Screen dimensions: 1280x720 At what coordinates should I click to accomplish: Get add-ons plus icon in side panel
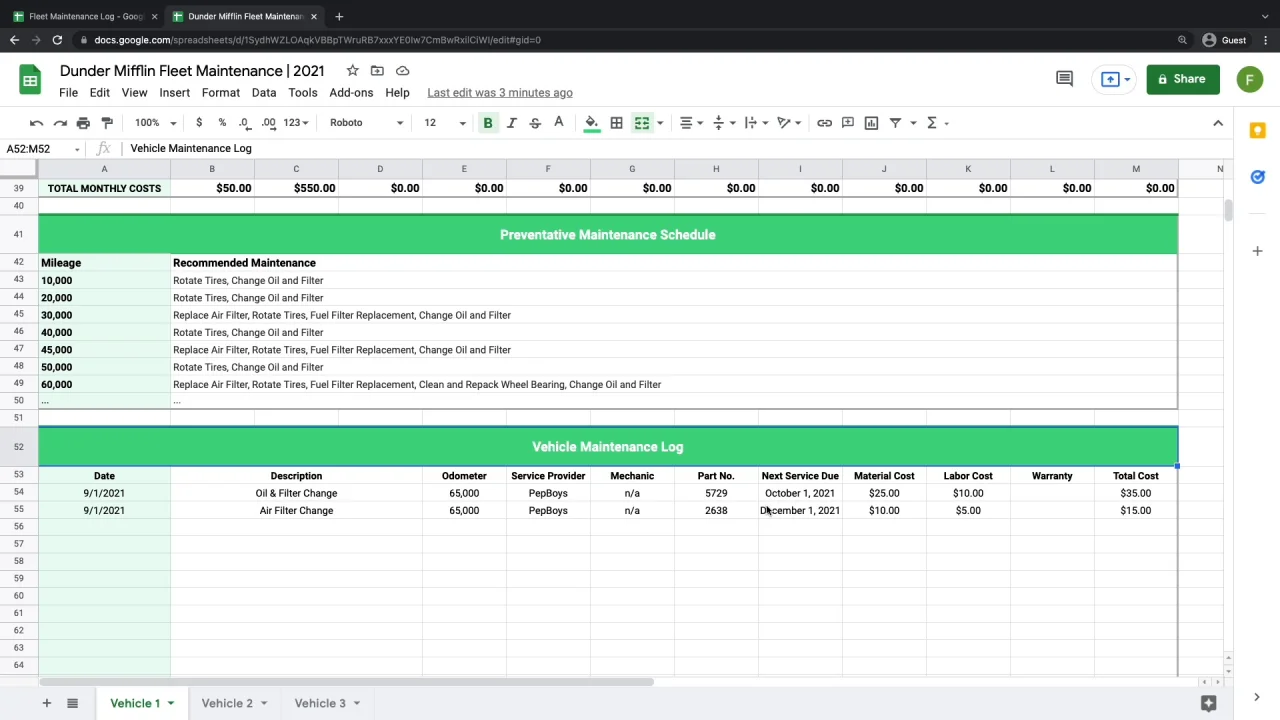(1258, 251)
